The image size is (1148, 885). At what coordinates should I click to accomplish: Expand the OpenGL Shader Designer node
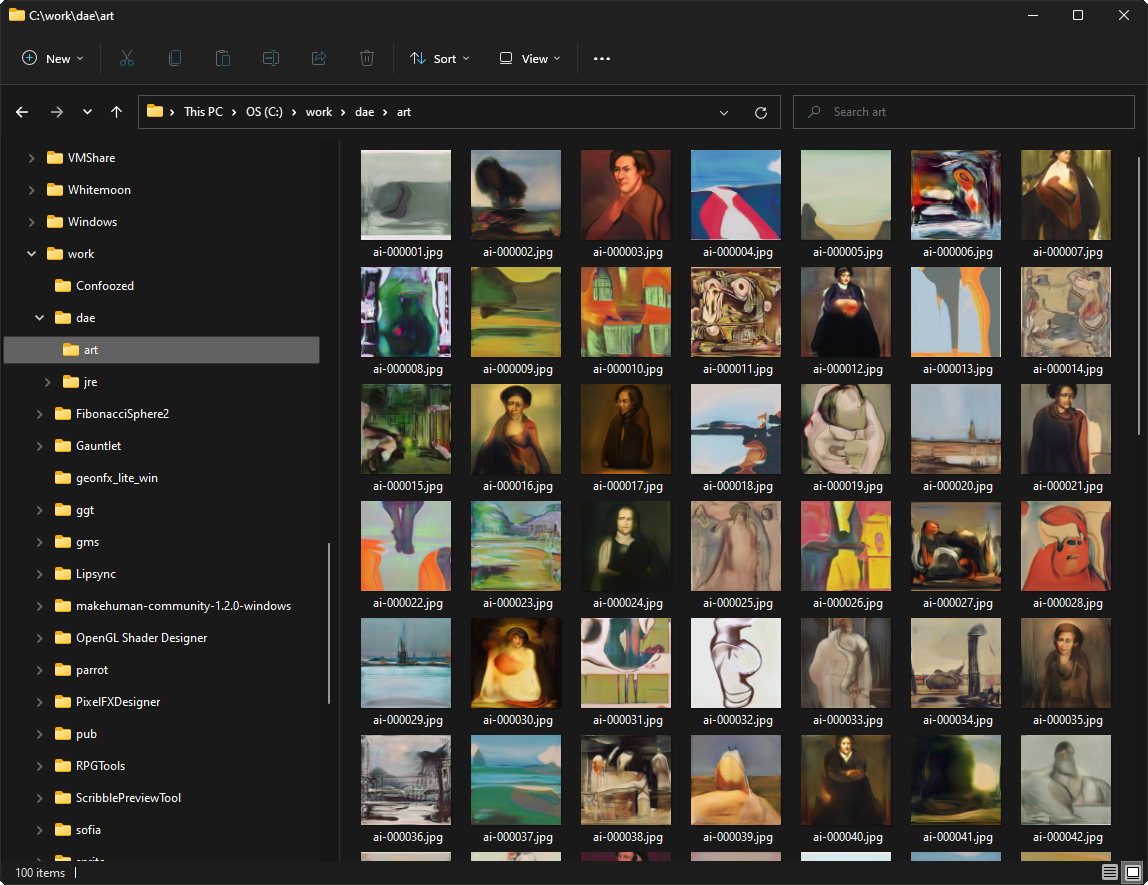point(40,638)
